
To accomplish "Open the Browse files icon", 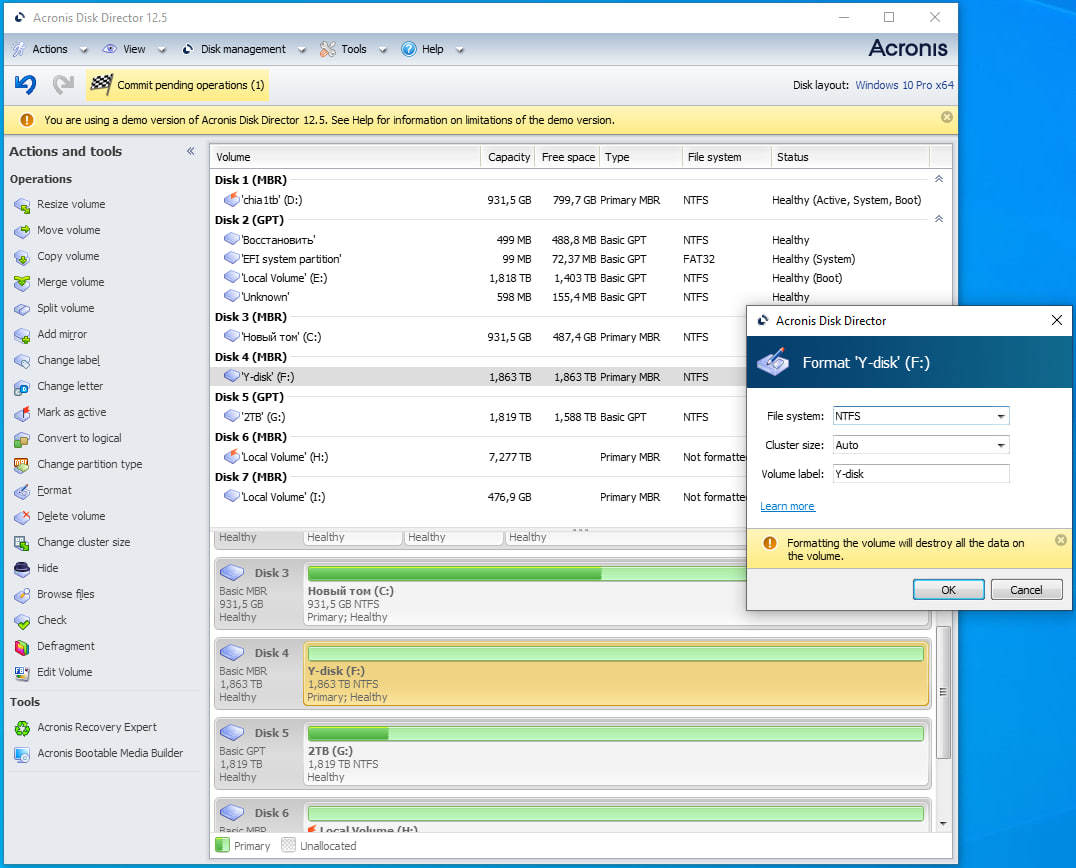I will (x=22, y=595).
